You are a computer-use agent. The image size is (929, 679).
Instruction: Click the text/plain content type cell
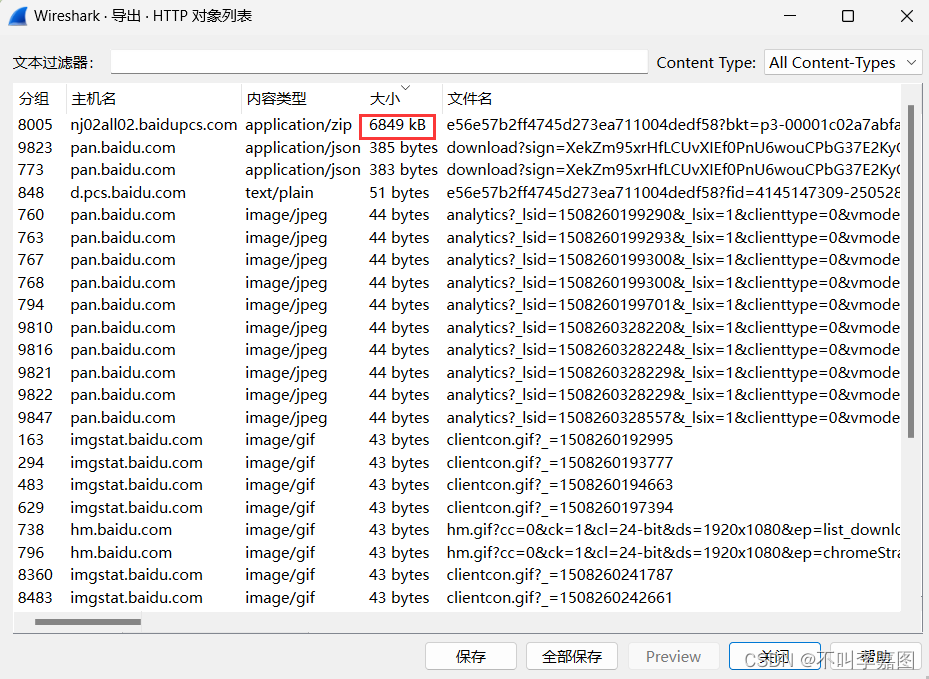tap(279, 193)
